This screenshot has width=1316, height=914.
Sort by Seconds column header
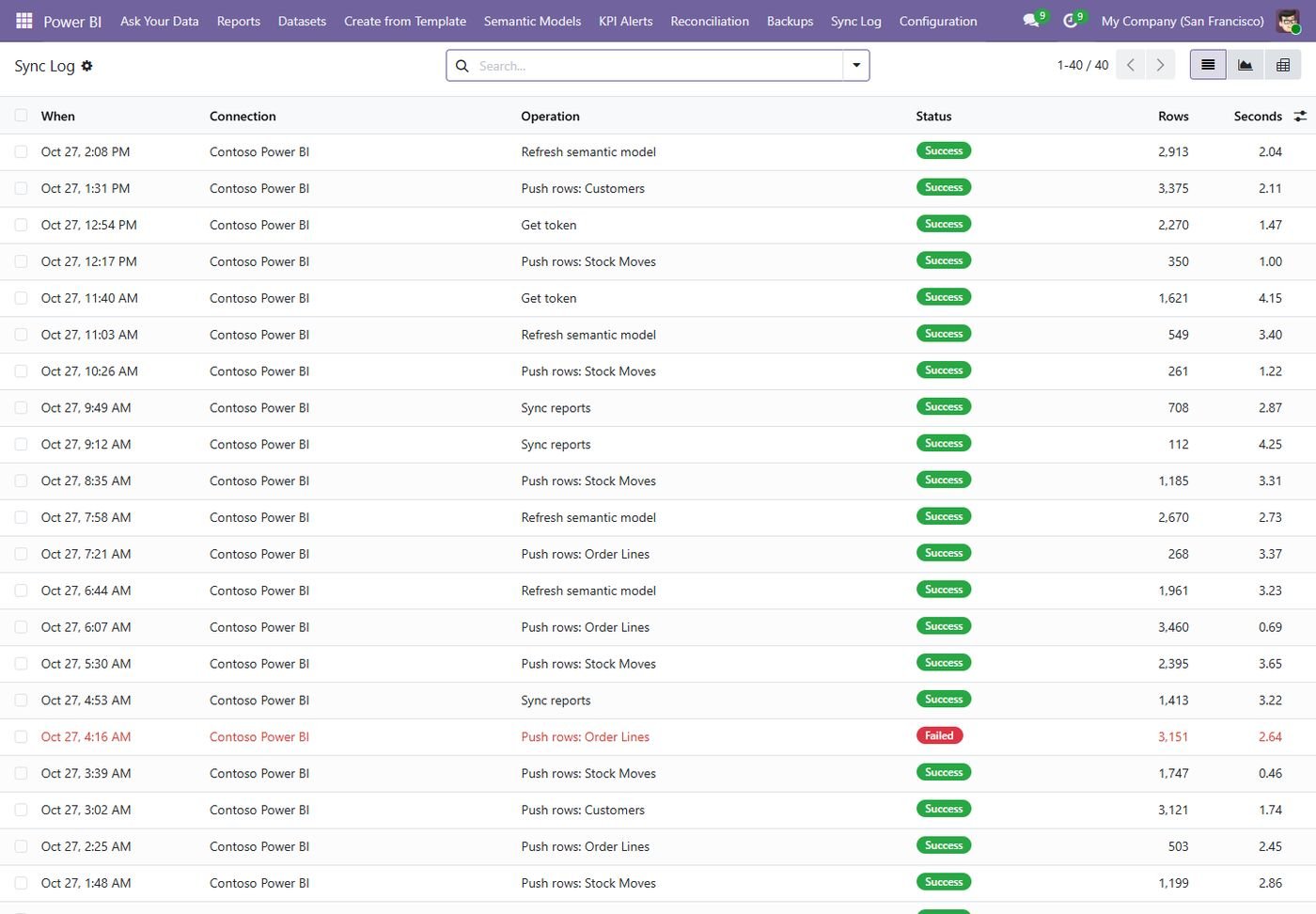(1258, 116)
